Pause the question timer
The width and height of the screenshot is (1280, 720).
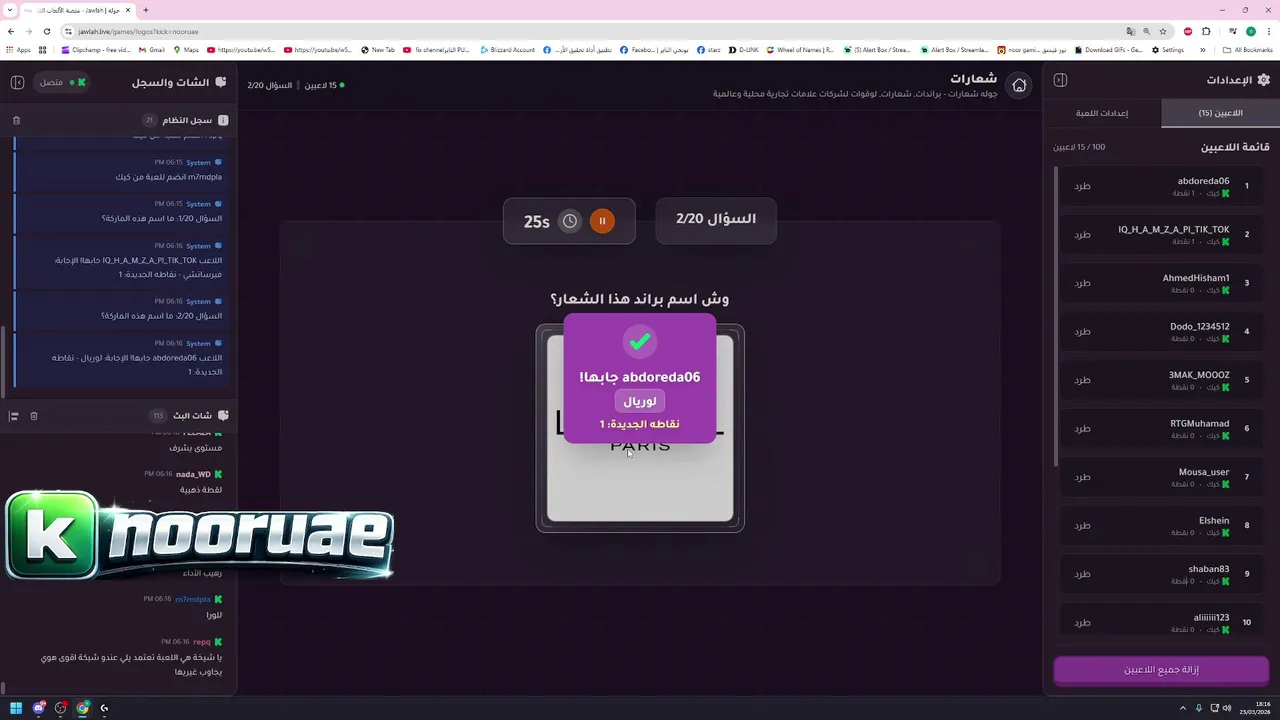click(602, 221)
